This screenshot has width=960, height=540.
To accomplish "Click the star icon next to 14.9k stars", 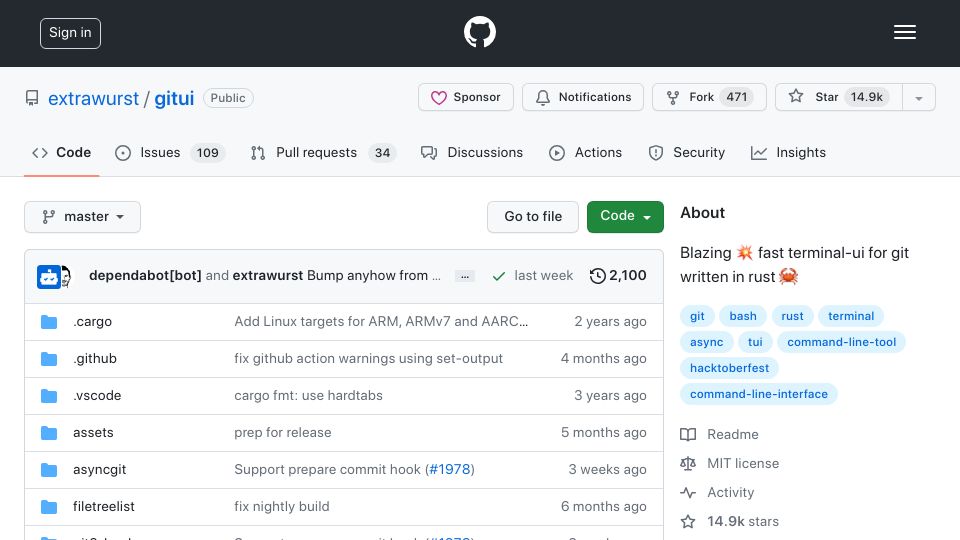I will point(688,522).
